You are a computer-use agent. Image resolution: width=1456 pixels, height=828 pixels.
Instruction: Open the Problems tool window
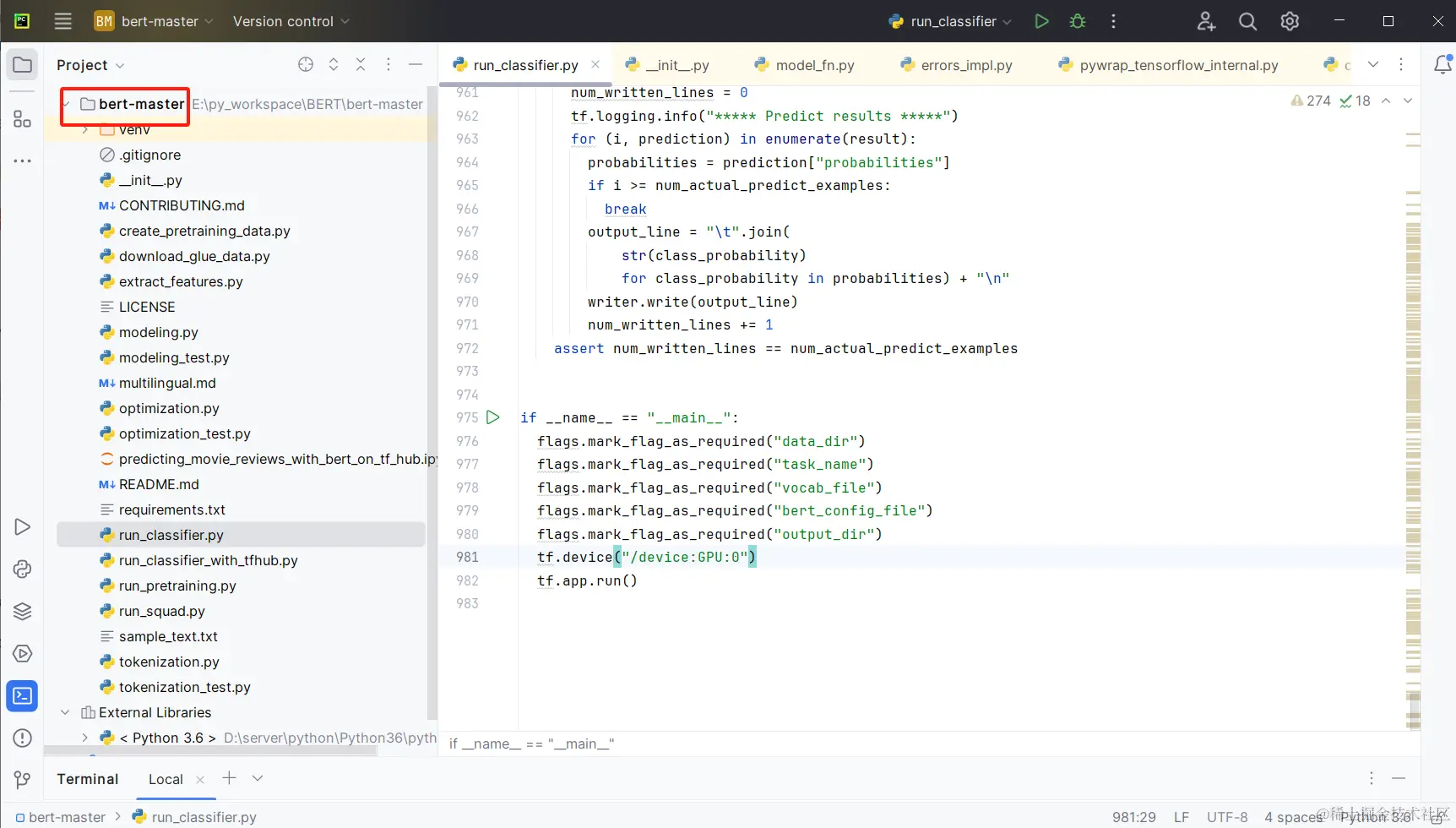coord(23,738)
